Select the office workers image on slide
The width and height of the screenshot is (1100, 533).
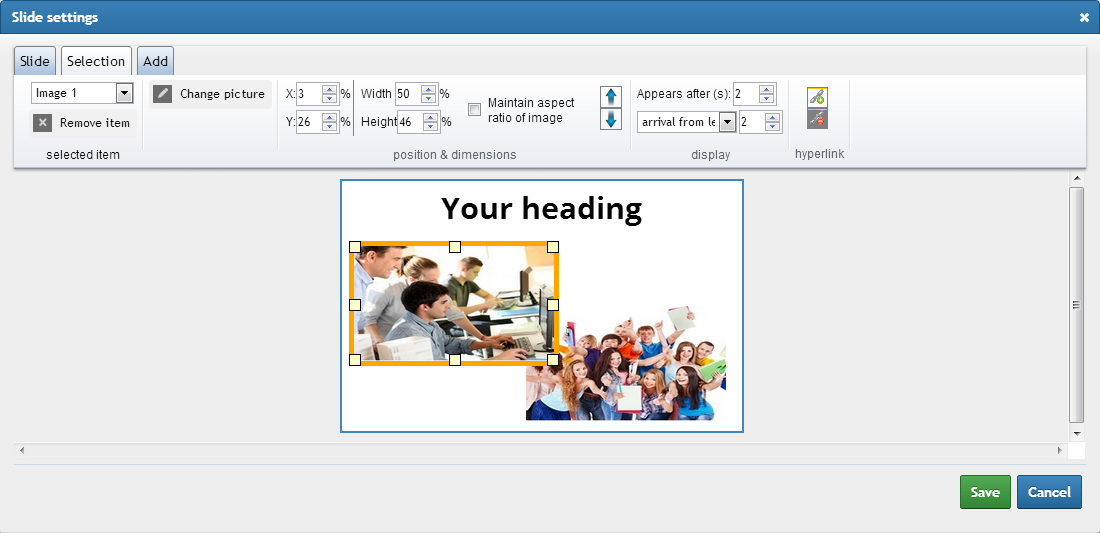(x=454, y=304)
